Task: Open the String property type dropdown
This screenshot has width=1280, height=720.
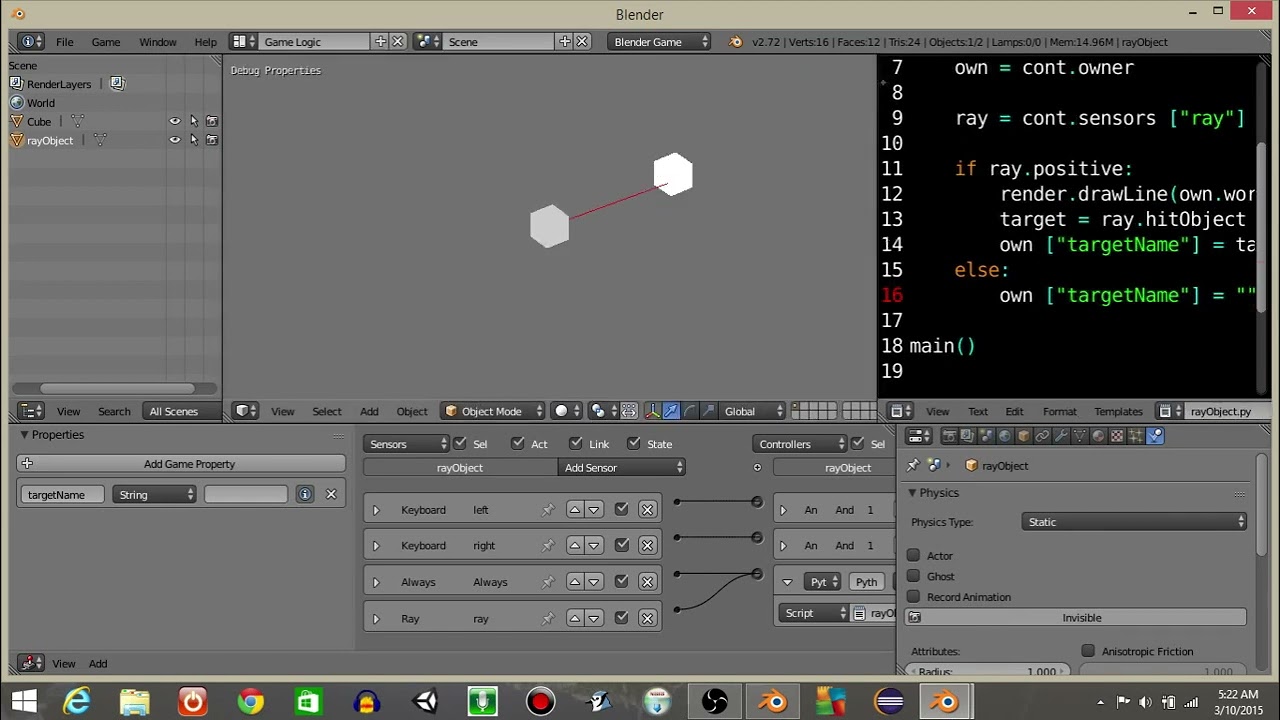Action: click(x=154, y=495)
